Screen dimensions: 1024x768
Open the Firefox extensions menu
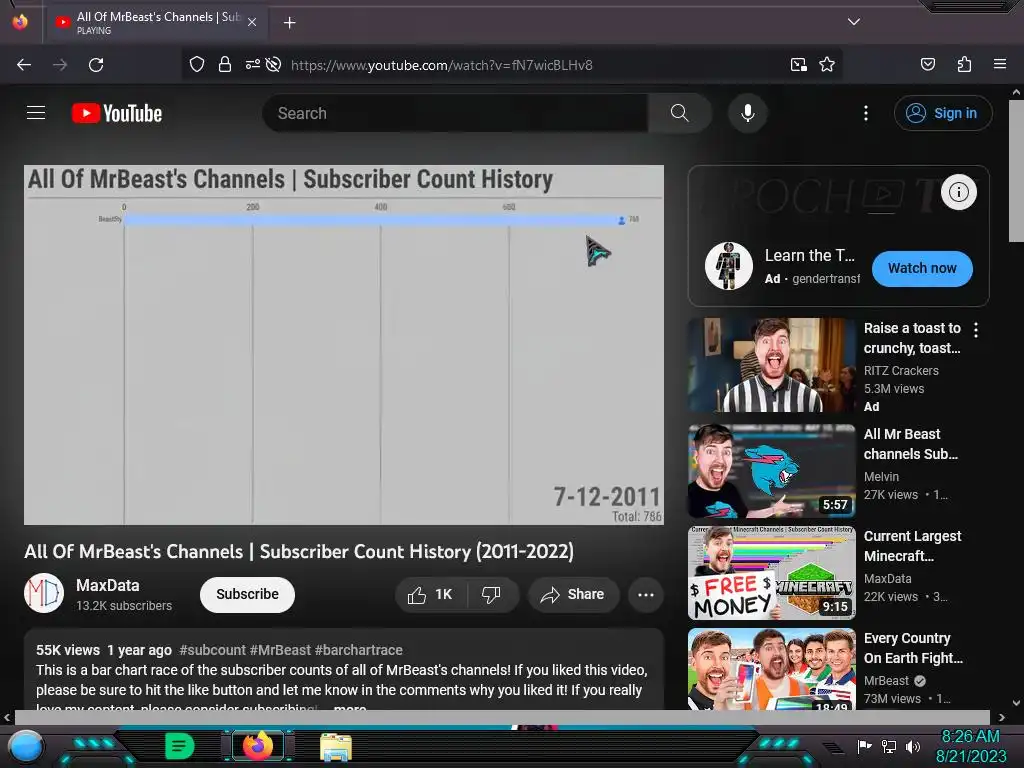964,65
